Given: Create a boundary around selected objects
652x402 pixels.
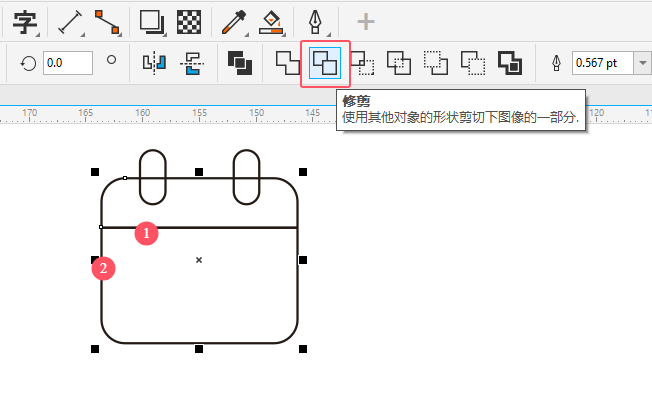Looking at the screenshot, I should pyautogui.click(x=510, y=63).
